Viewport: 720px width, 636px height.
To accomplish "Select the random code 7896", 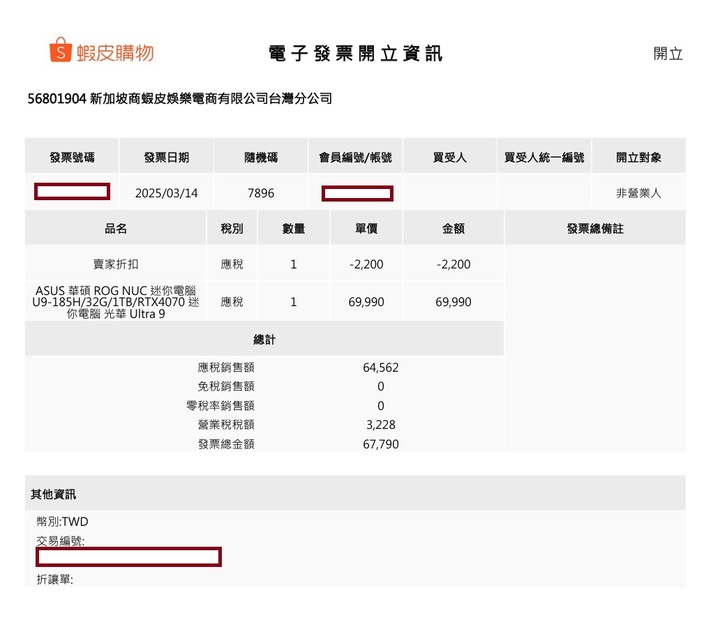I will tap(261, 193).
